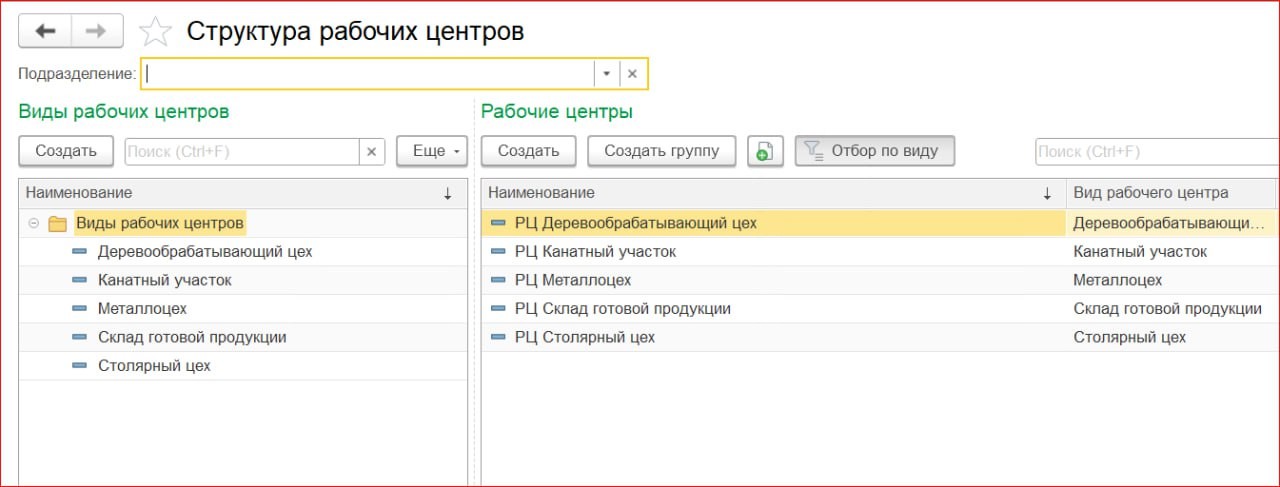The height and width of the screenshot is (487, 1280).
Task: Click the sort arrow in left Наименование header
Action: coord(447,193)
